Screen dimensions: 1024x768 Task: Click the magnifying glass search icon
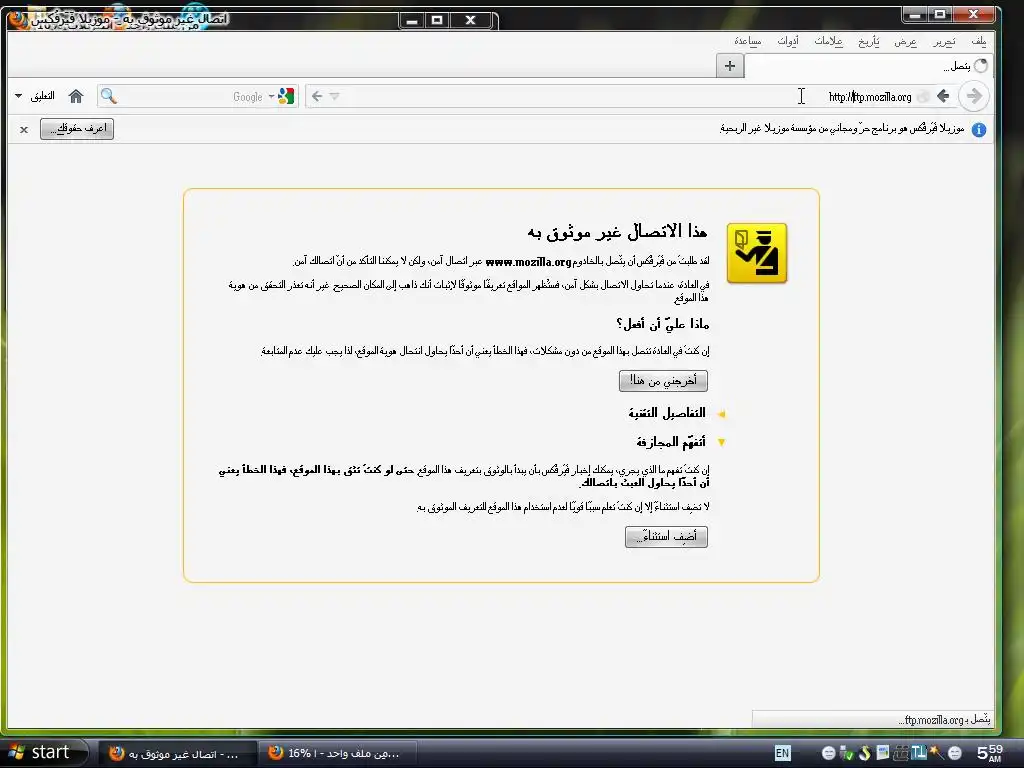point(108,96)
